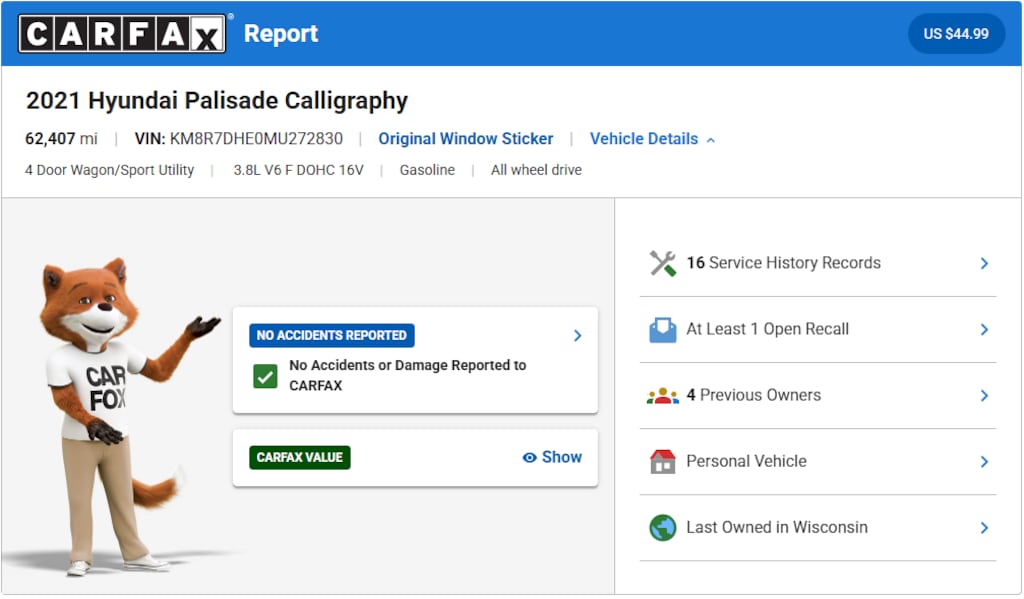Image resolution: width=1024 pixels, height=599 pixels.
Task: Click the globe icon for last owned location
Action: (662, 527)
